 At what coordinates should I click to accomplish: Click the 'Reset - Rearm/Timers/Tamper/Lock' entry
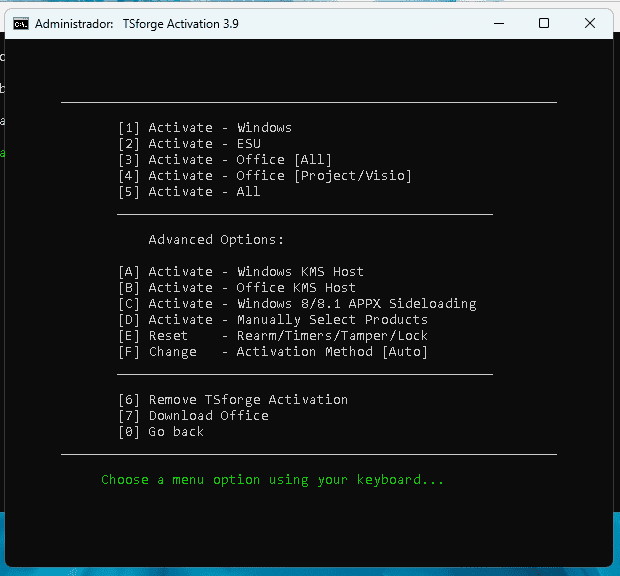pos(272,336)
